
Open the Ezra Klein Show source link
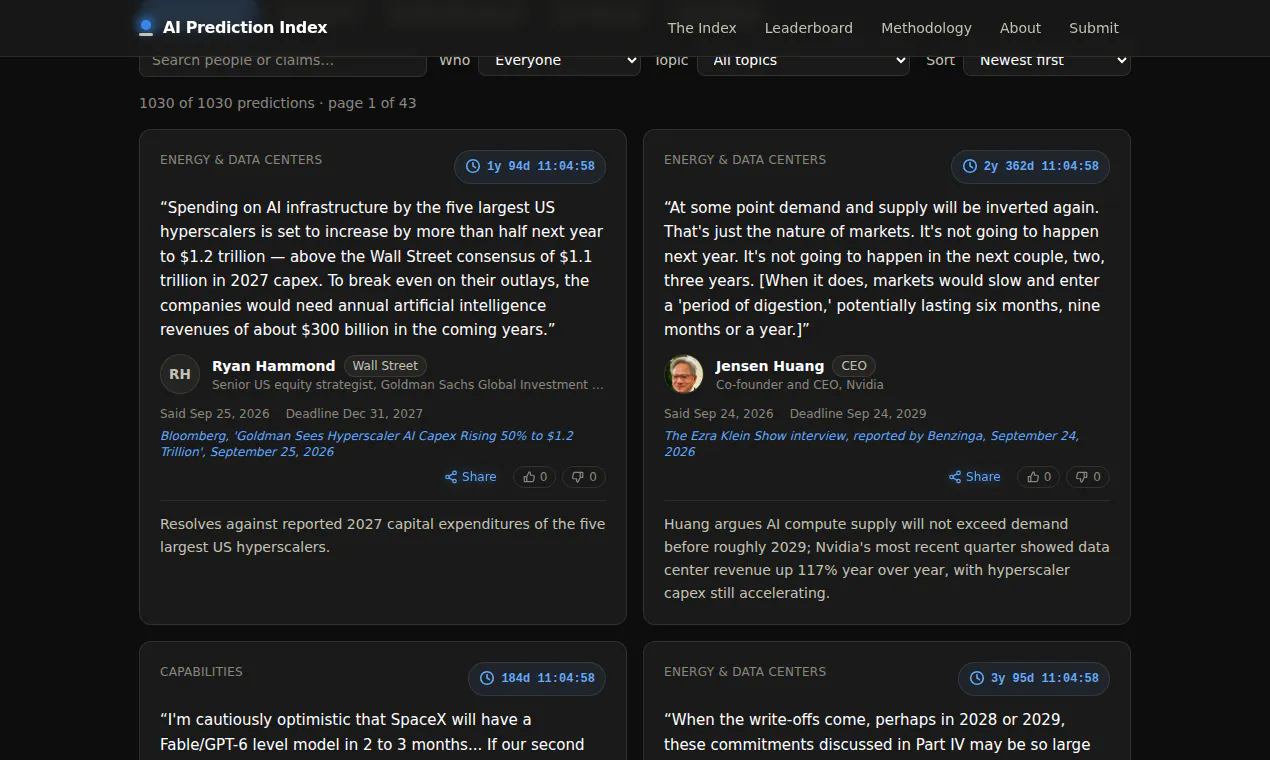point(872,444)
